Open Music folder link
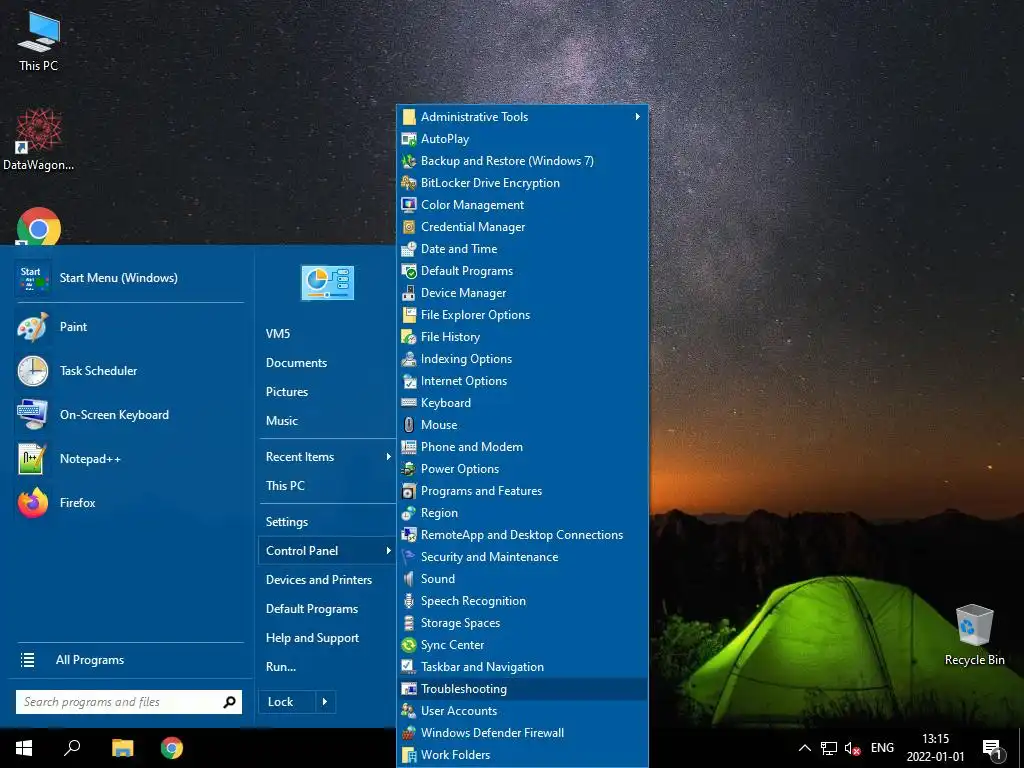 pos(327,421)
